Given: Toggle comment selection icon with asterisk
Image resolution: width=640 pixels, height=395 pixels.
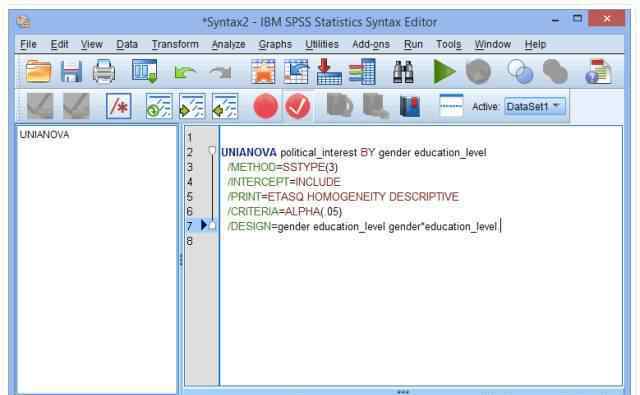Looking at the screenshot, I should tap(118, 107).
